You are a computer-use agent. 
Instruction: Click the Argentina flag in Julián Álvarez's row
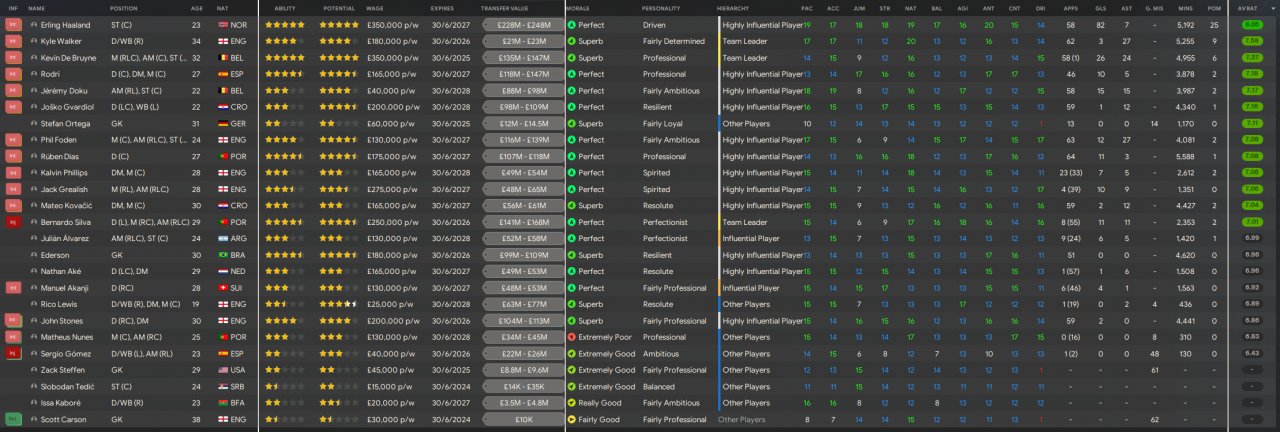(x=223, y=238)
